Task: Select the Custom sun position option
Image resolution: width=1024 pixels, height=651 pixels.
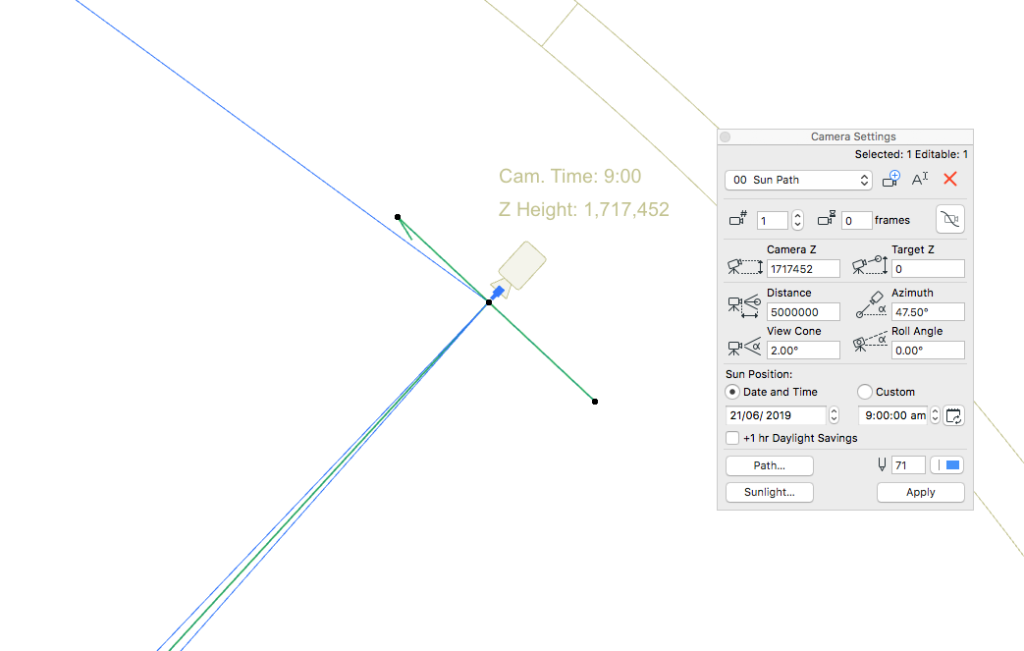Action: point(865,392)
